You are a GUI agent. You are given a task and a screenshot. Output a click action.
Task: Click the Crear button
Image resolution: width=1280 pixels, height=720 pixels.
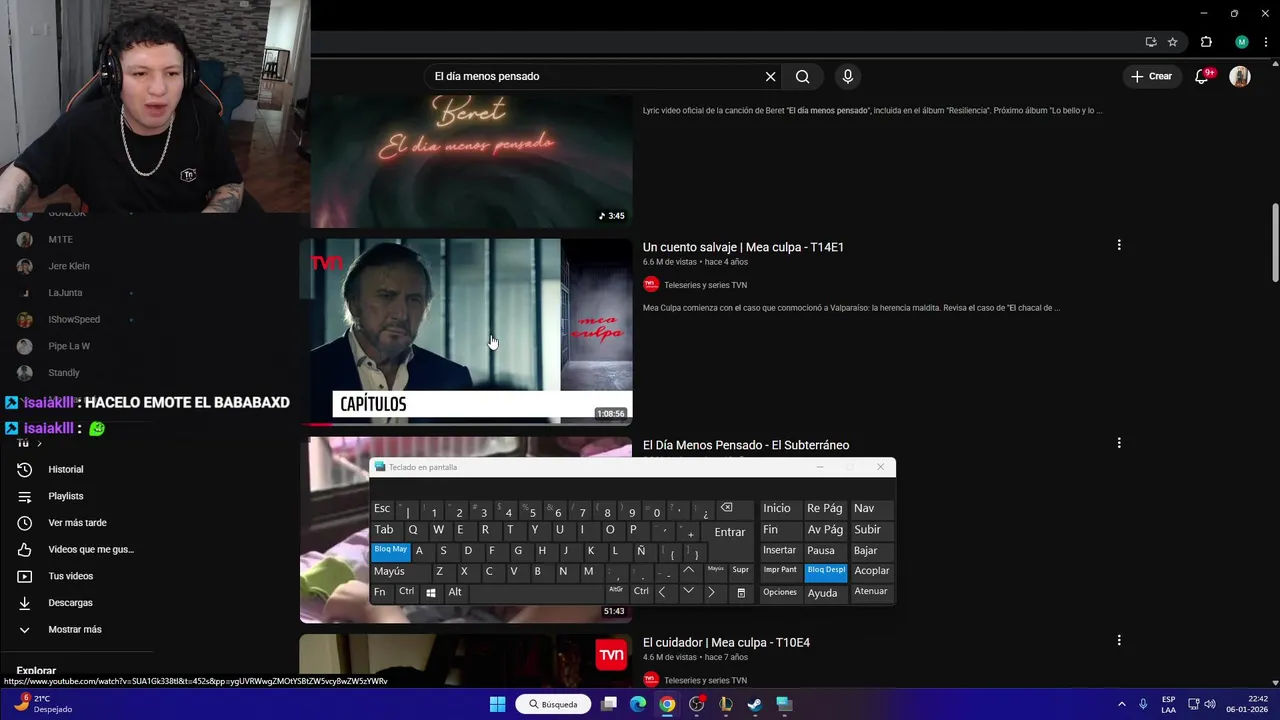pyautogui.click(x=1151, y=76)
